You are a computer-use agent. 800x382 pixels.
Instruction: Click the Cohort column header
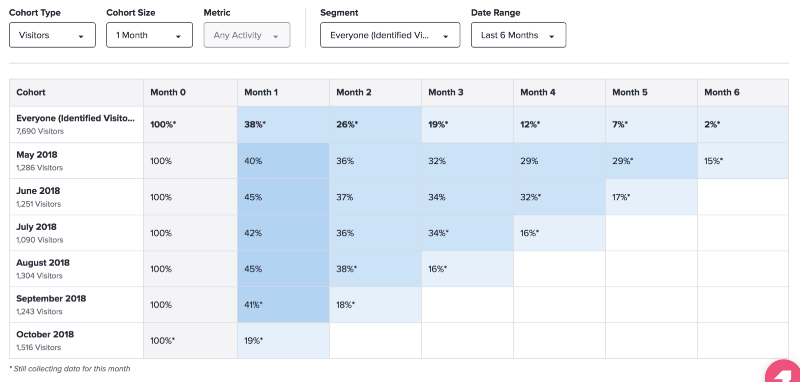[x=77, y=93]
